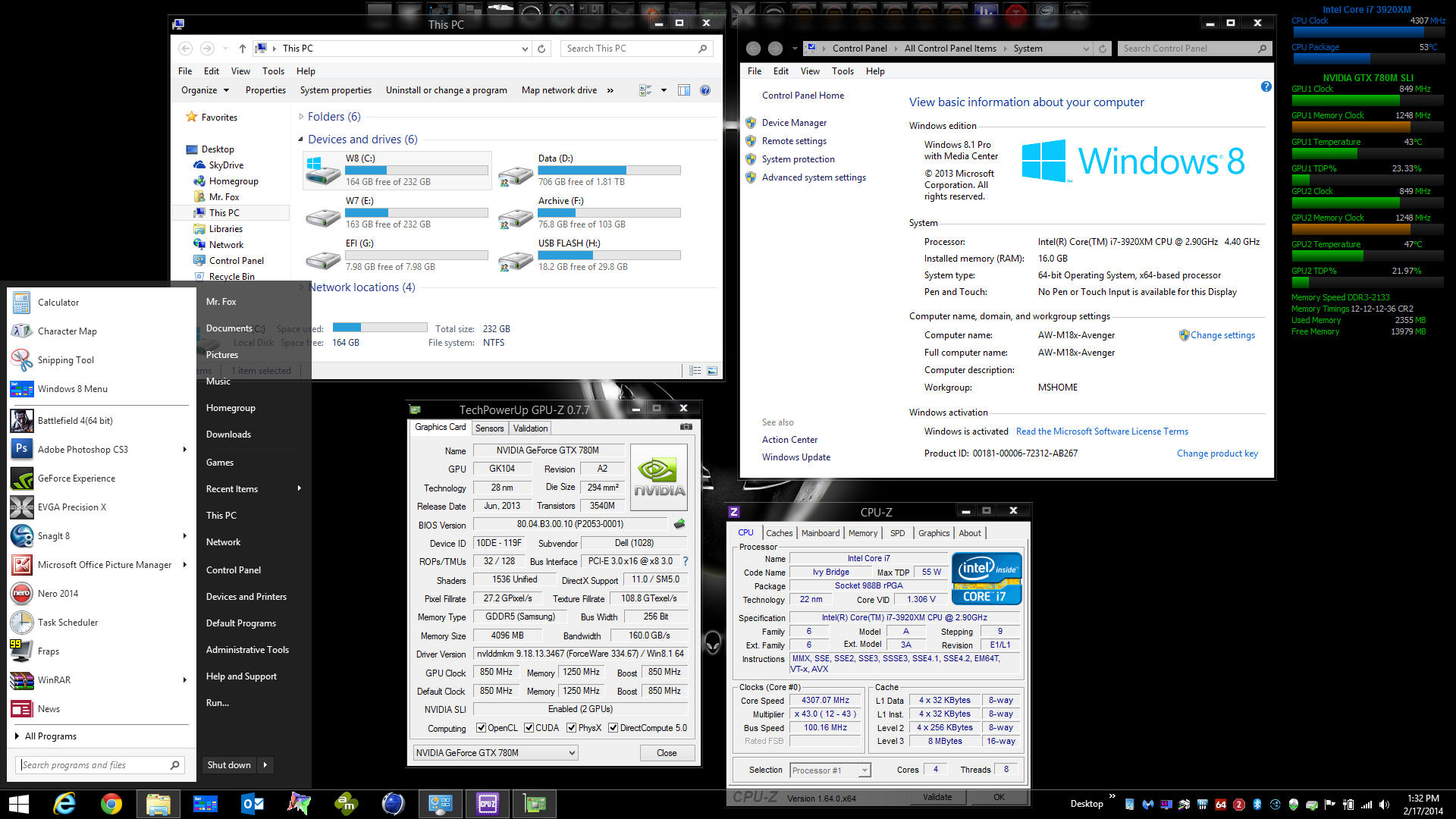Click the GPU-Z screenshot camera icon
1456x819 pixels.
point(686,427)
